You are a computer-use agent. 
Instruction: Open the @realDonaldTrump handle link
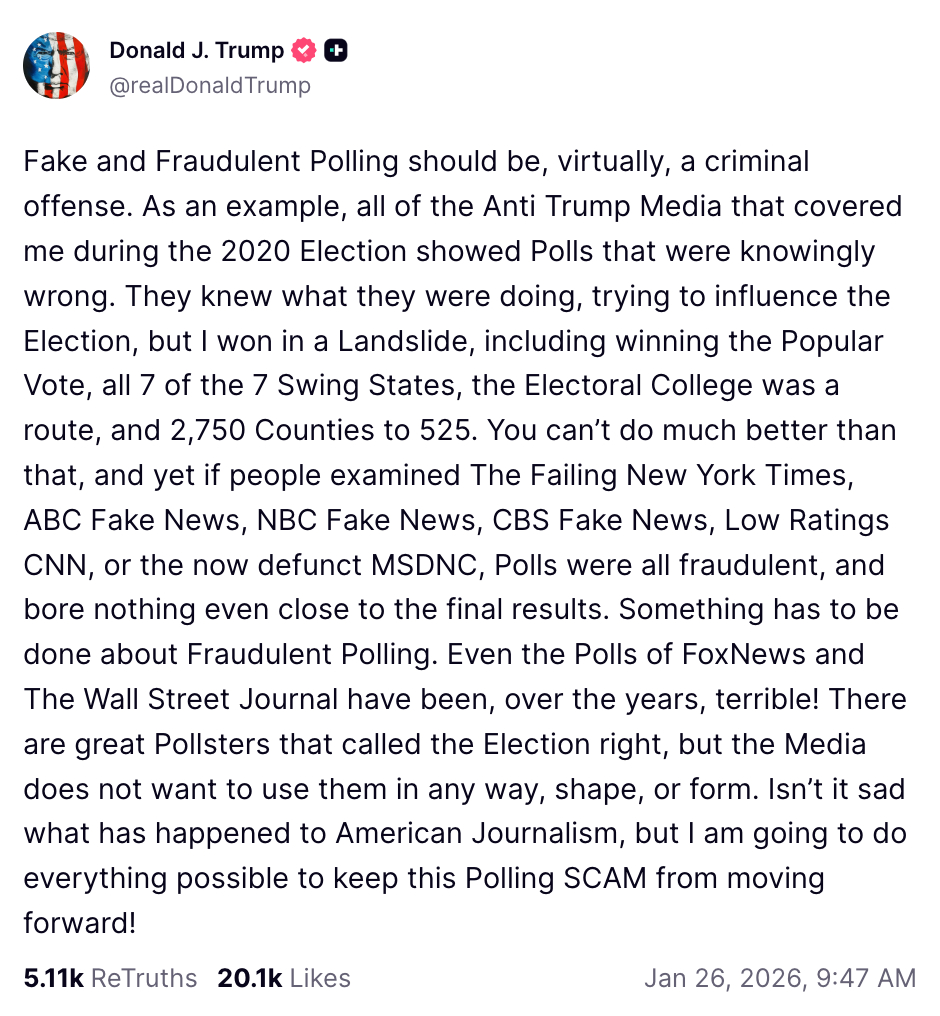pos(210,85)
